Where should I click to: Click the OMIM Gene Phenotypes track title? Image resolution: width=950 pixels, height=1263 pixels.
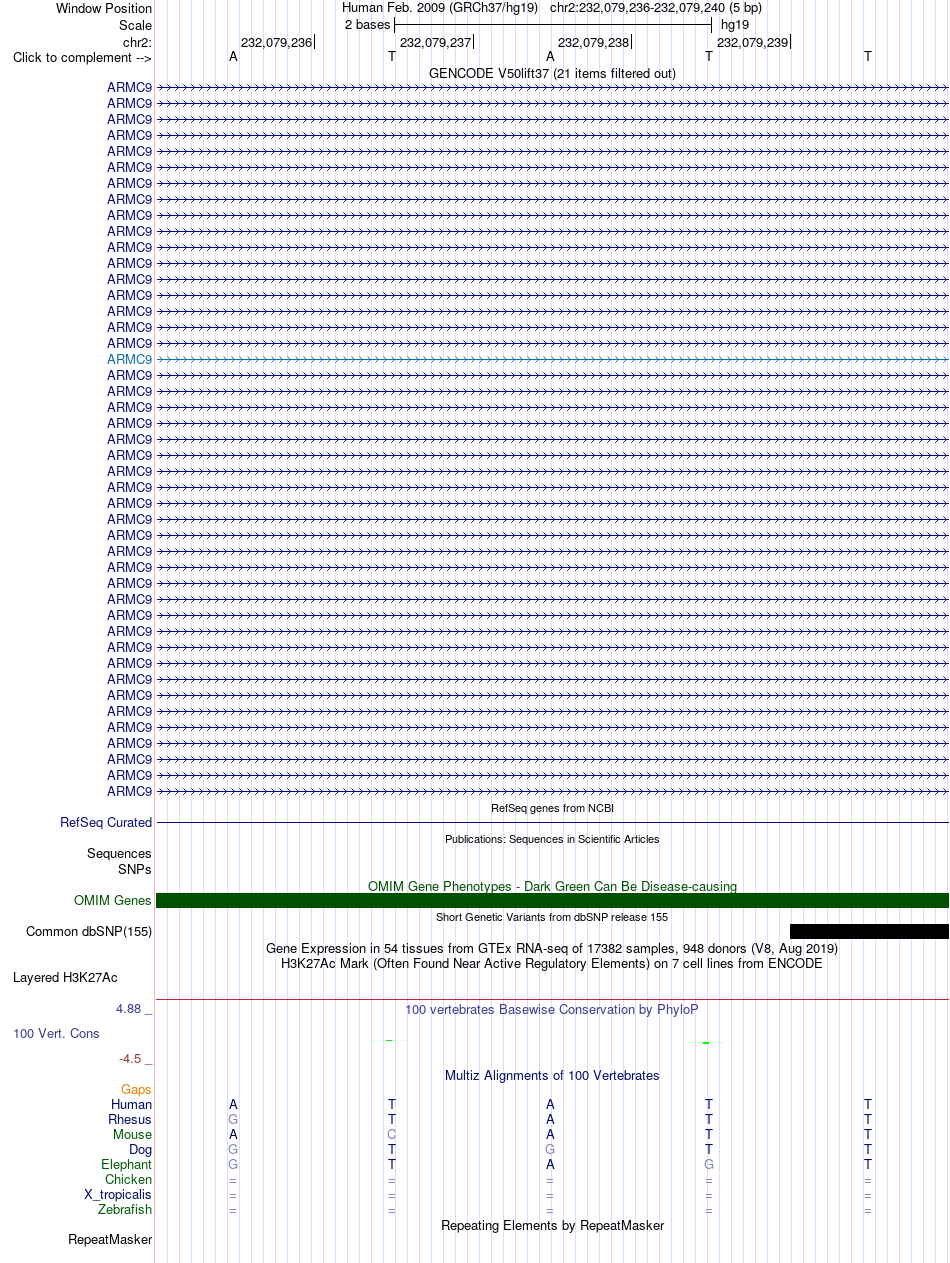(x=552, y=886)
